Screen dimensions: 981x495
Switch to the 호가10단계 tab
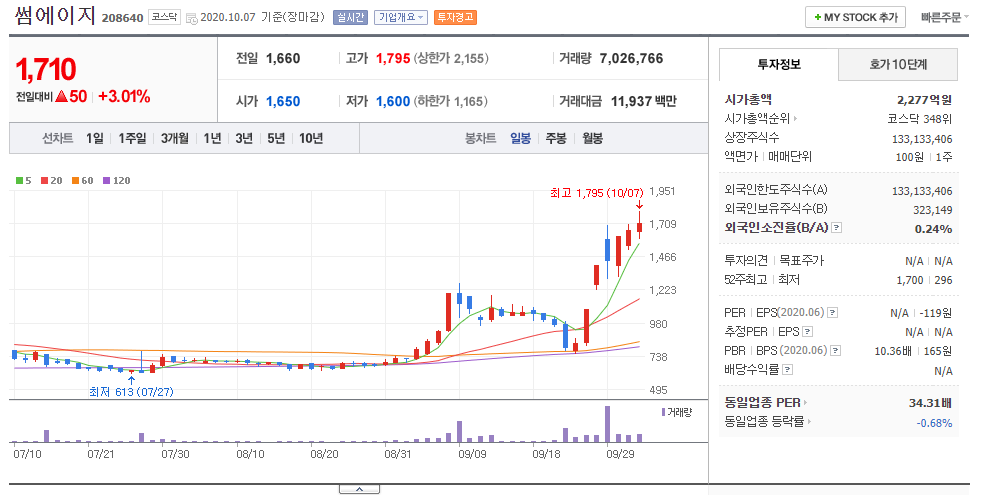point(898,64)
